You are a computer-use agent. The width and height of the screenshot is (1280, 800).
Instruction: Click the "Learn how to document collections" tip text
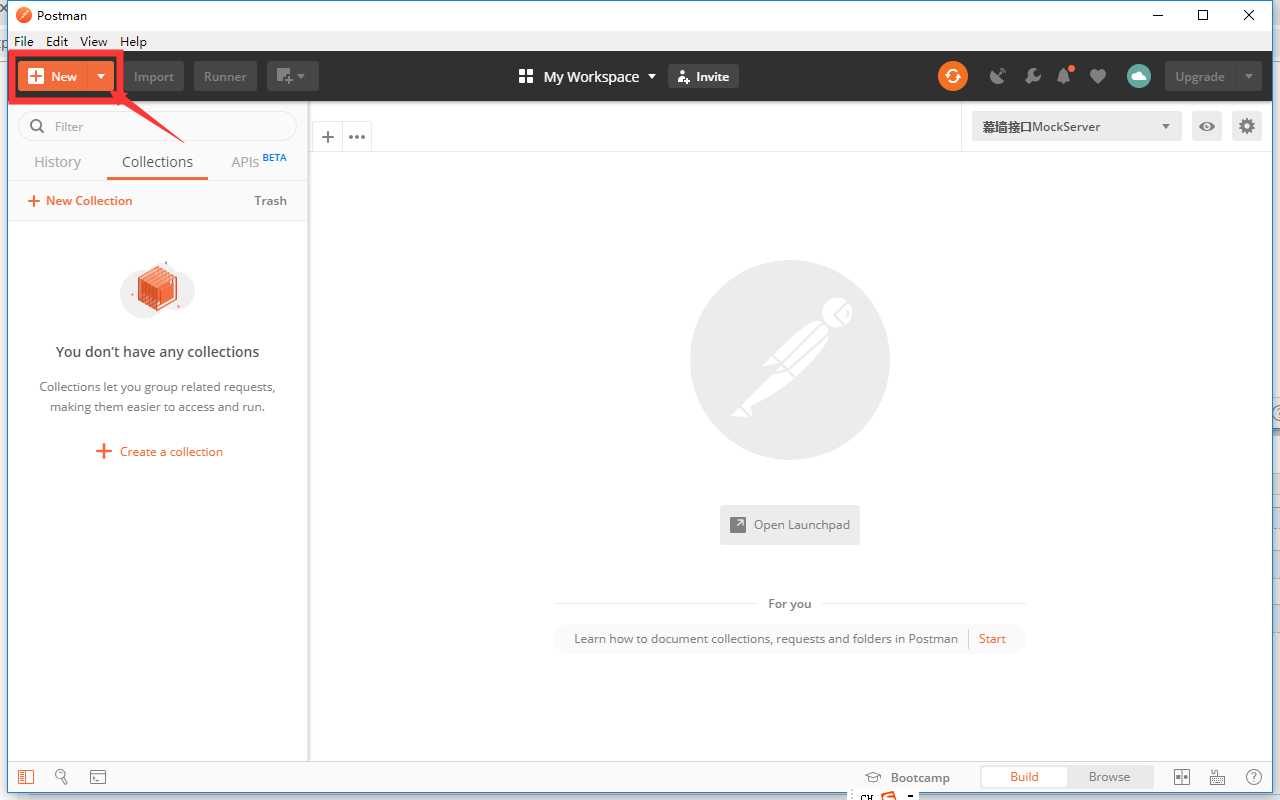pos(766,639)
